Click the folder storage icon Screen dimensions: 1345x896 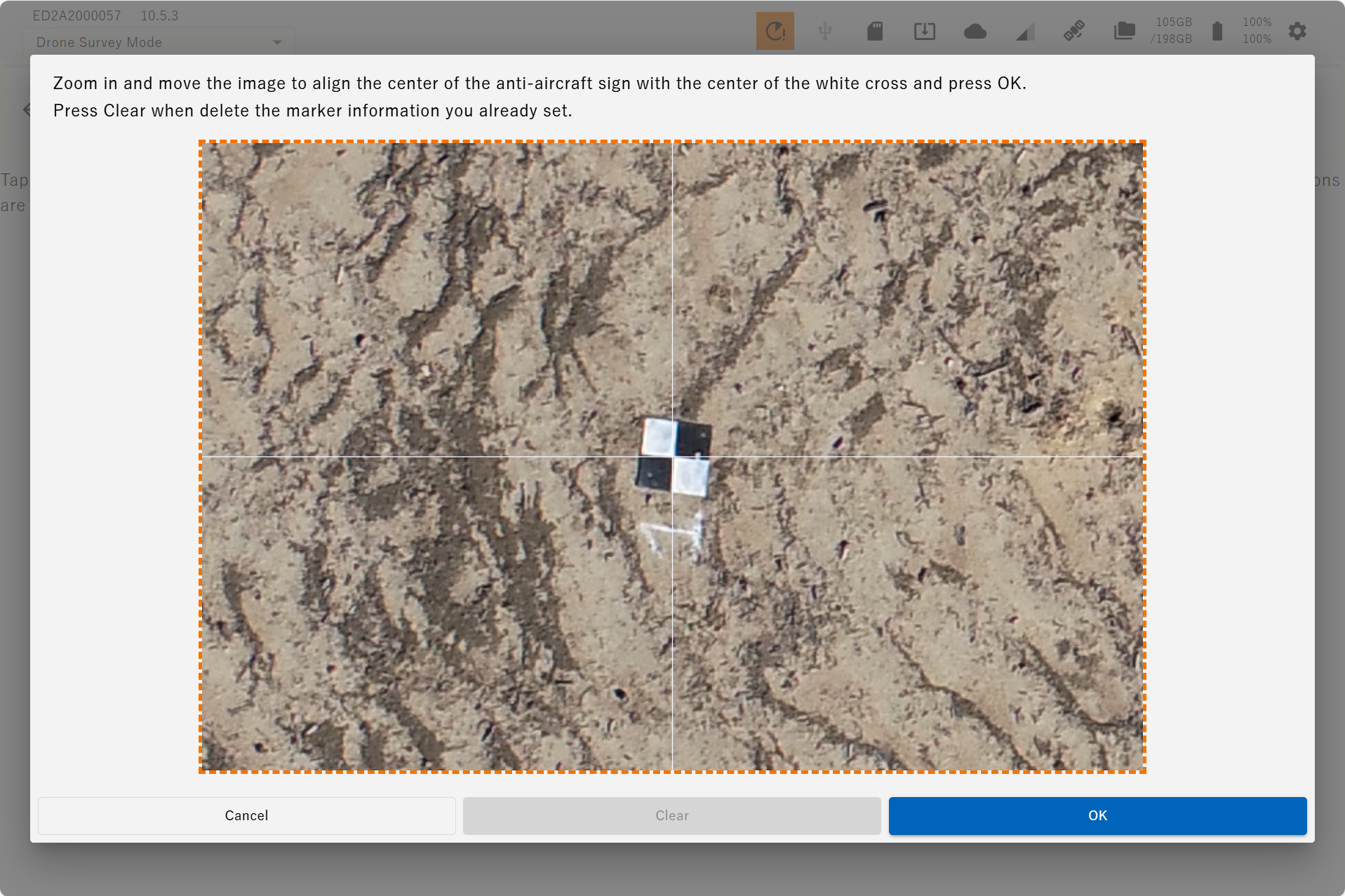(1124, 31)
